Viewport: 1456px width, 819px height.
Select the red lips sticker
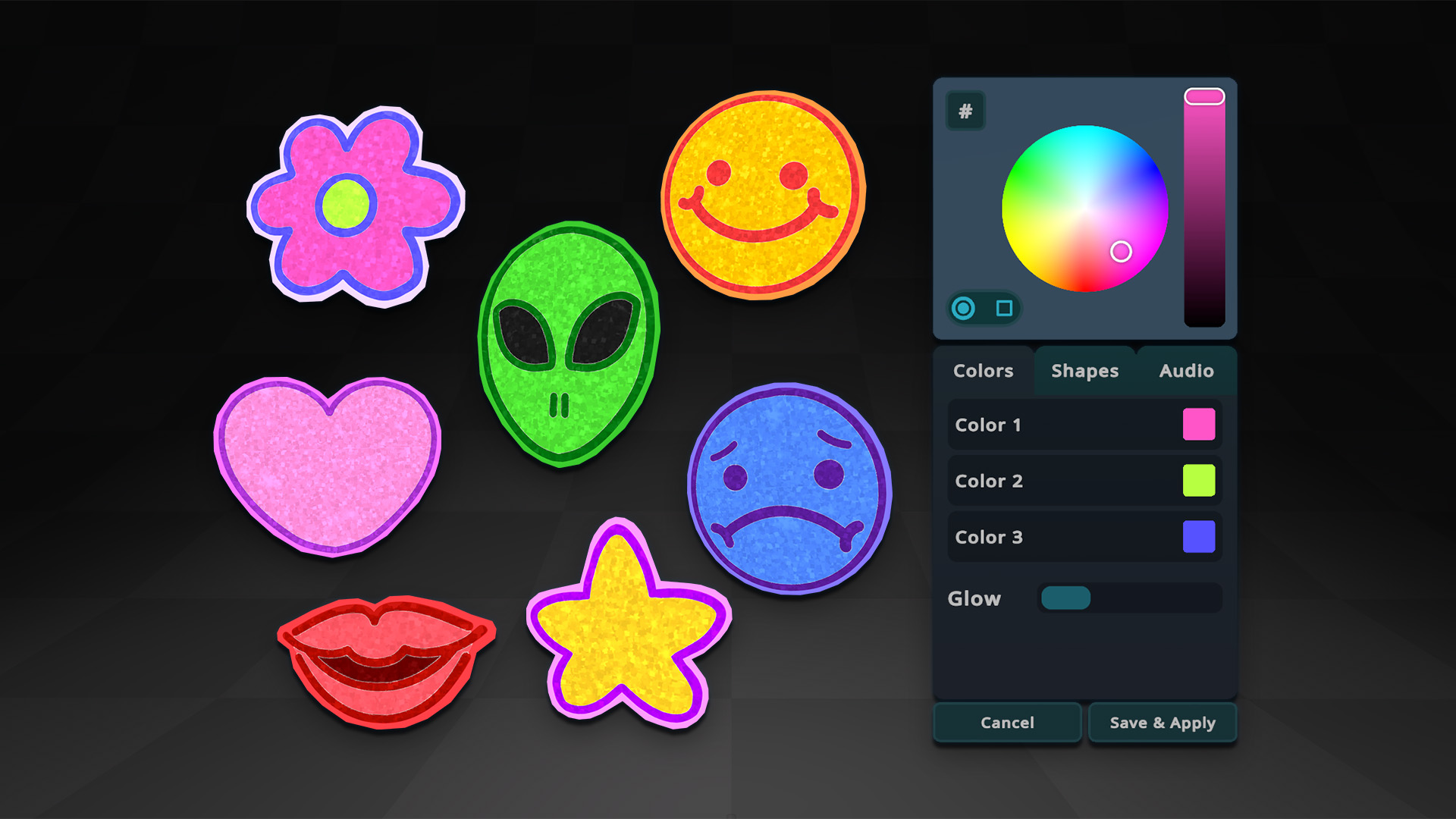pyautogui.click(x=386, y=662)
